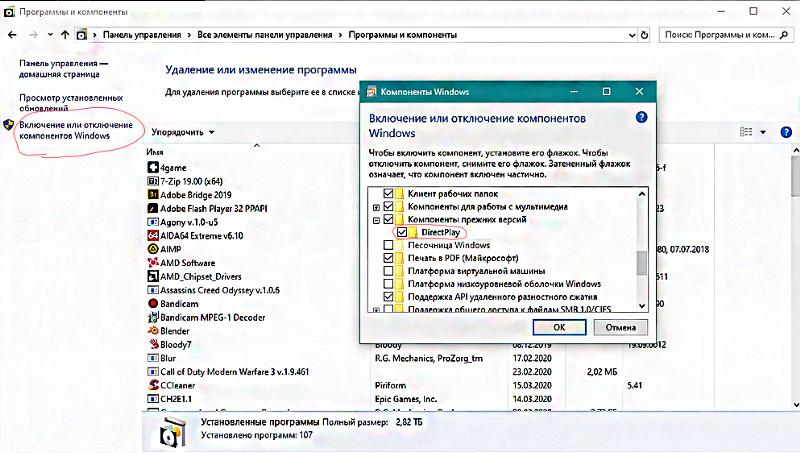The image size is (800, 453).
Task: Collapse 'Компоненты прежних версий' node
Action: pos(376,220)
